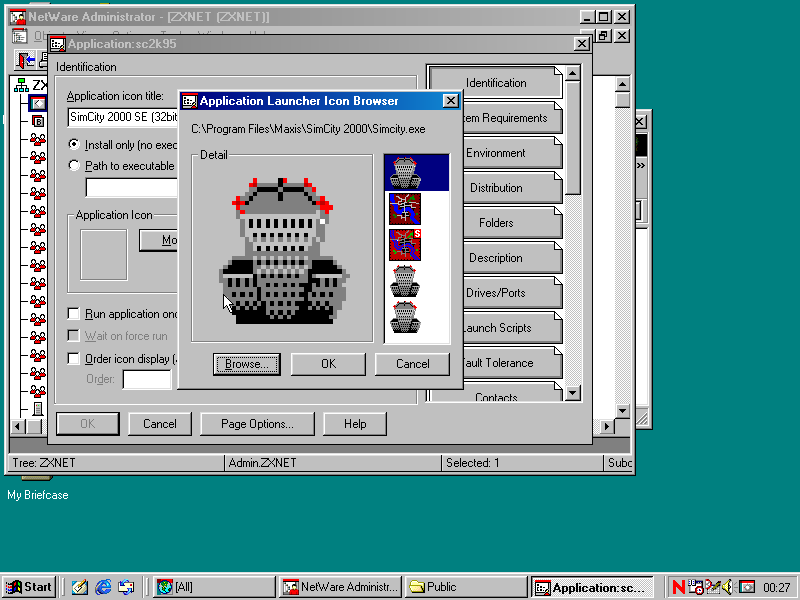Close the Application Launcher Icon Browser dialog
This screenshot has height=600, width=800.
click(451, 101)
